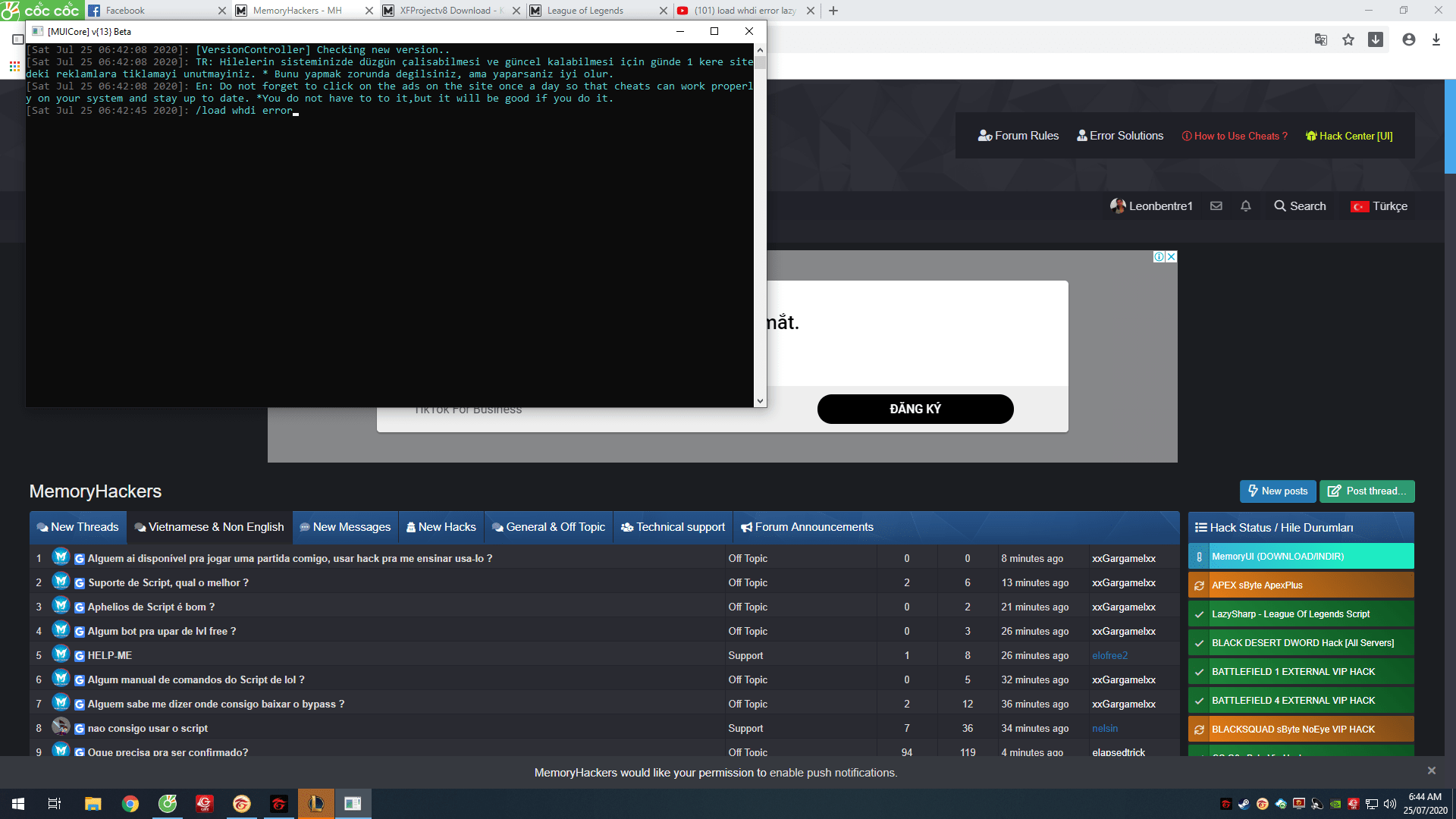The height and width of the screenshot is (819, 1456).
Task: Open the Türkçe language selector
Action: coord(1379,206)
